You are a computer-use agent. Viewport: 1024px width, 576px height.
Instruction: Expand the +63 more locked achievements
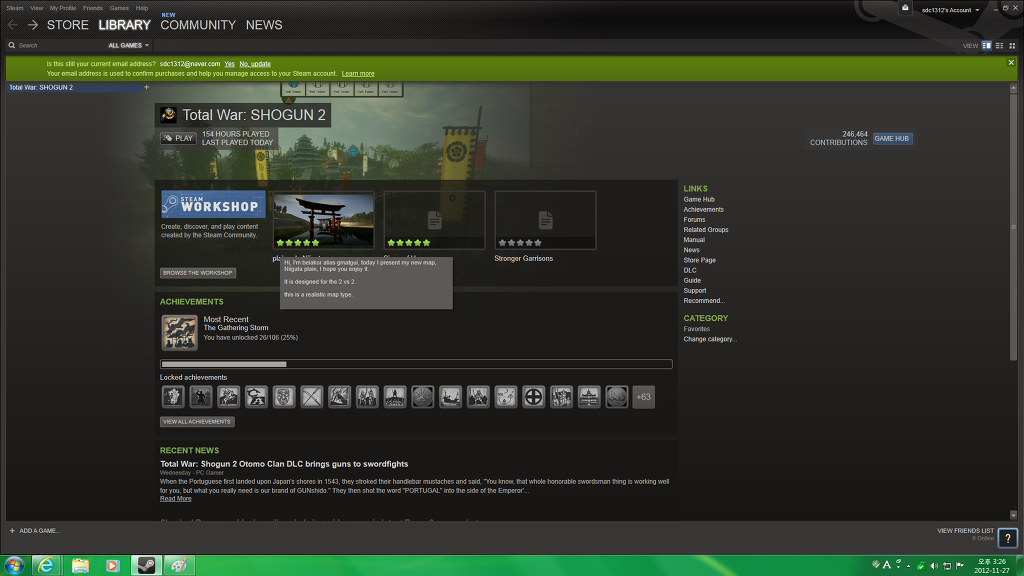643,397
